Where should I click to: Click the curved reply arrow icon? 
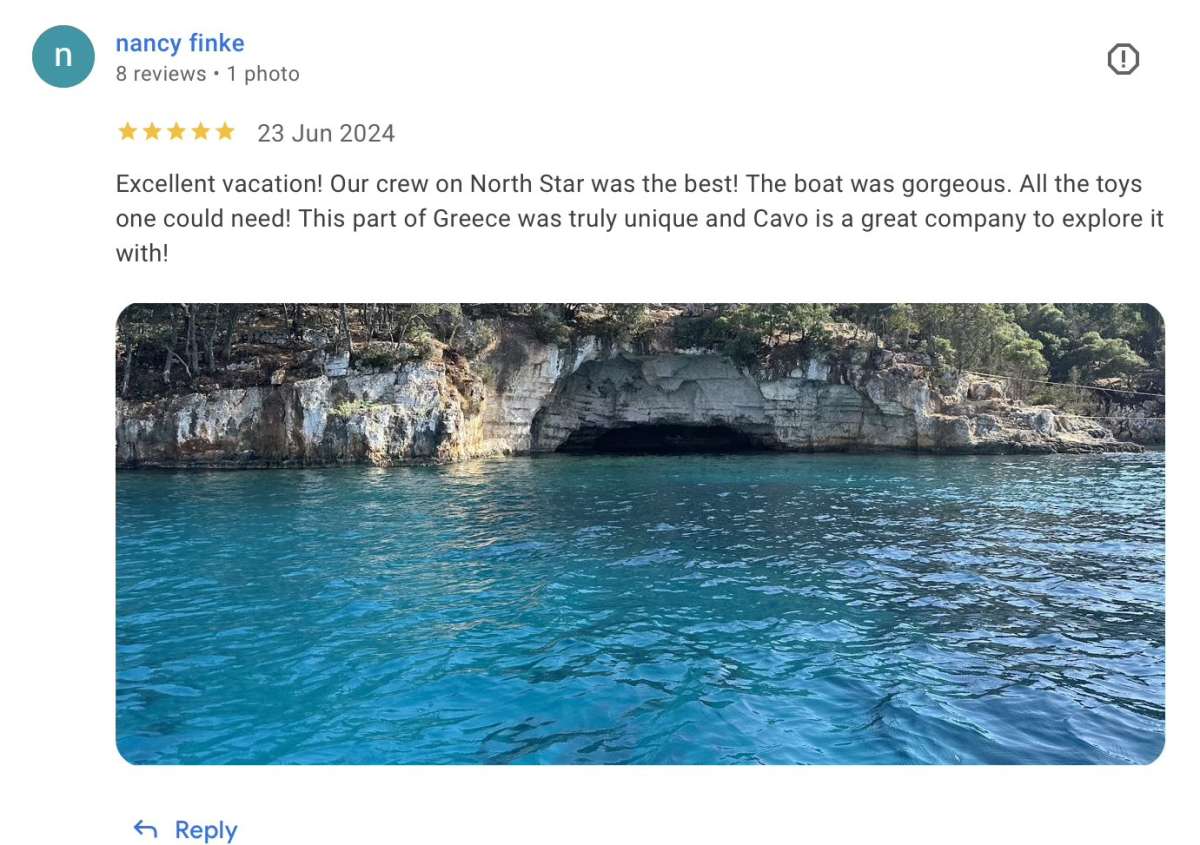[x=146, y=829]
